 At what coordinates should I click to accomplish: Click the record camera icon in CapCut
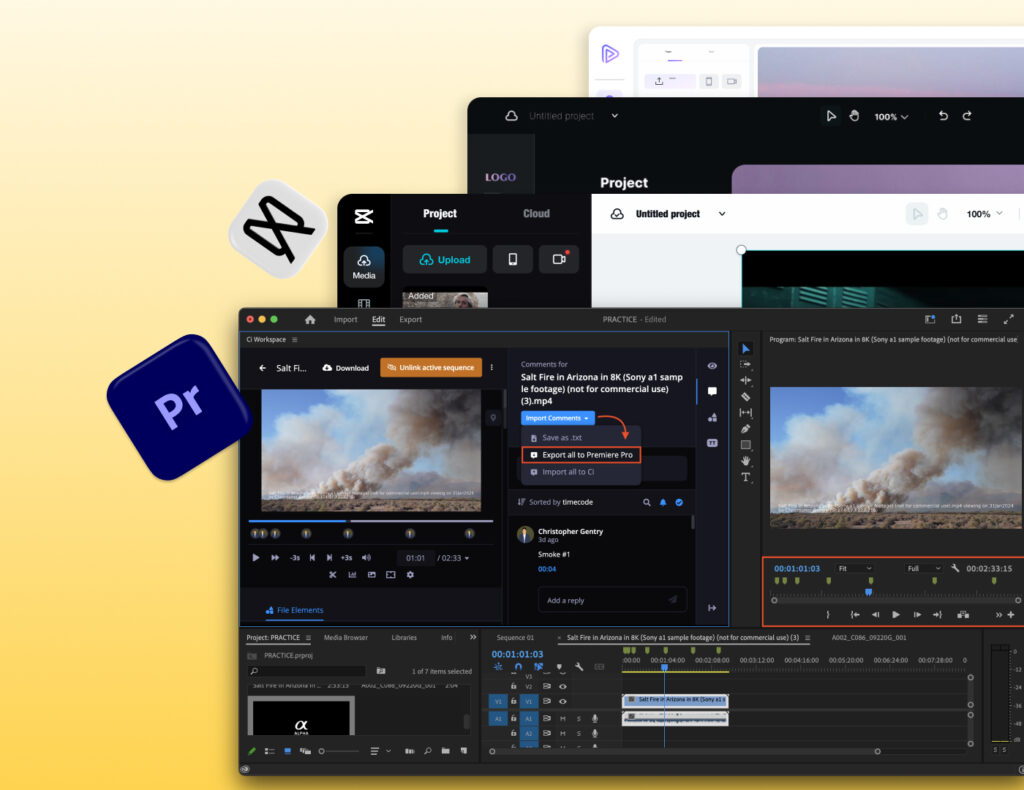559,259
